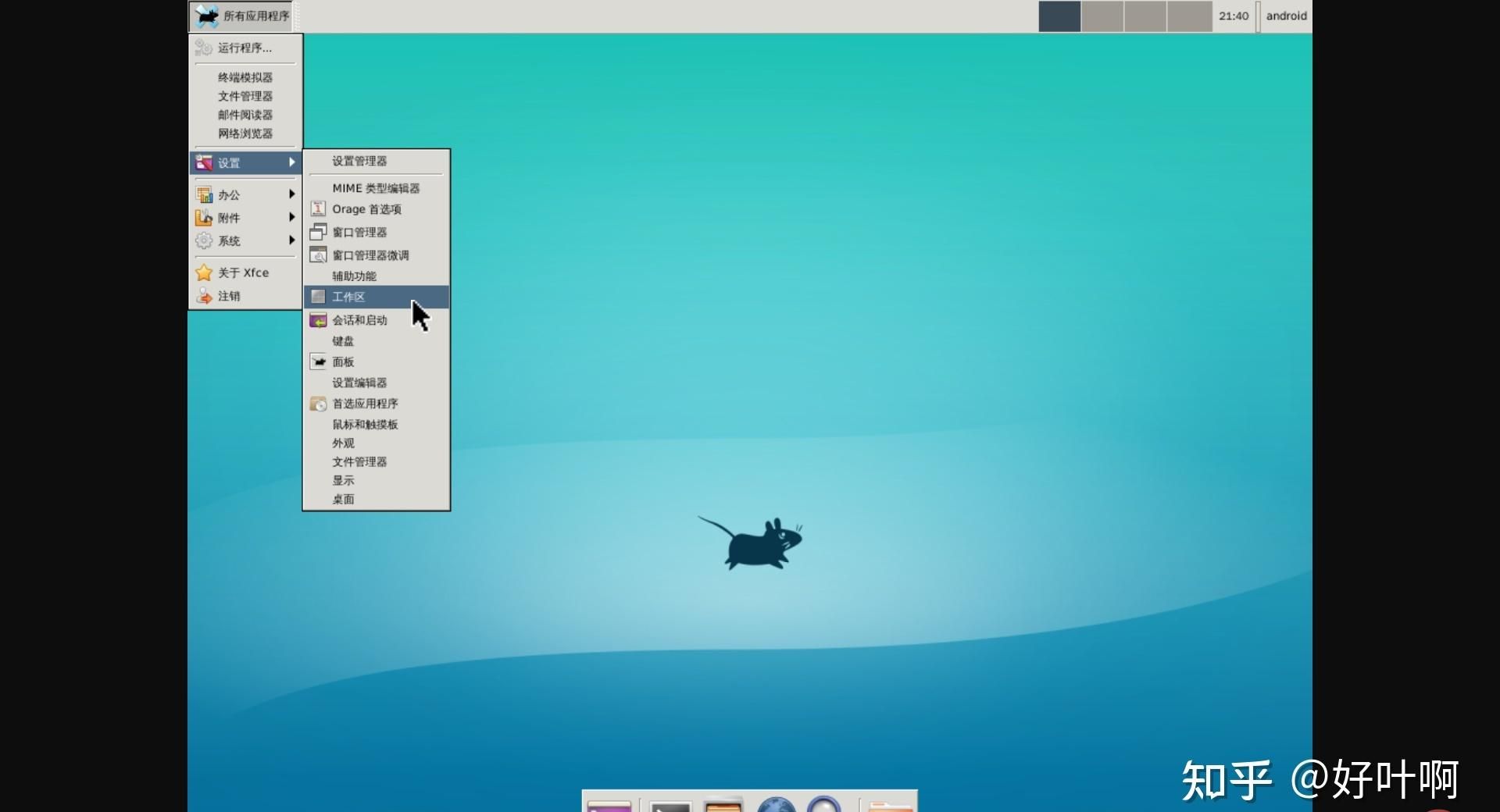Image resolution: width=1500 pixels, height=812 pixels.
Task: Open 运行程序... from the menu
Action: 245,48
